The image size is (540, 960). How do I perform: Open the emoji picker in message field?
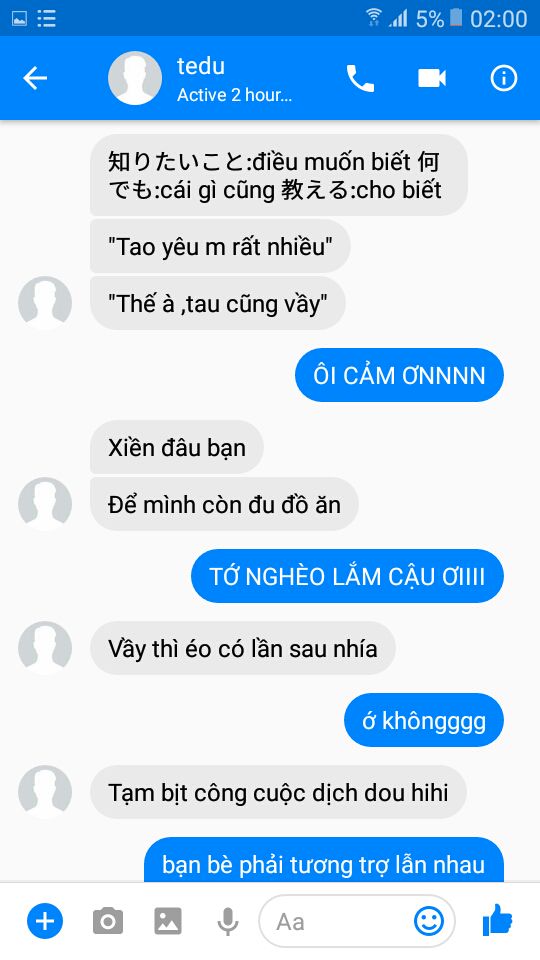[x=429, y=921]
